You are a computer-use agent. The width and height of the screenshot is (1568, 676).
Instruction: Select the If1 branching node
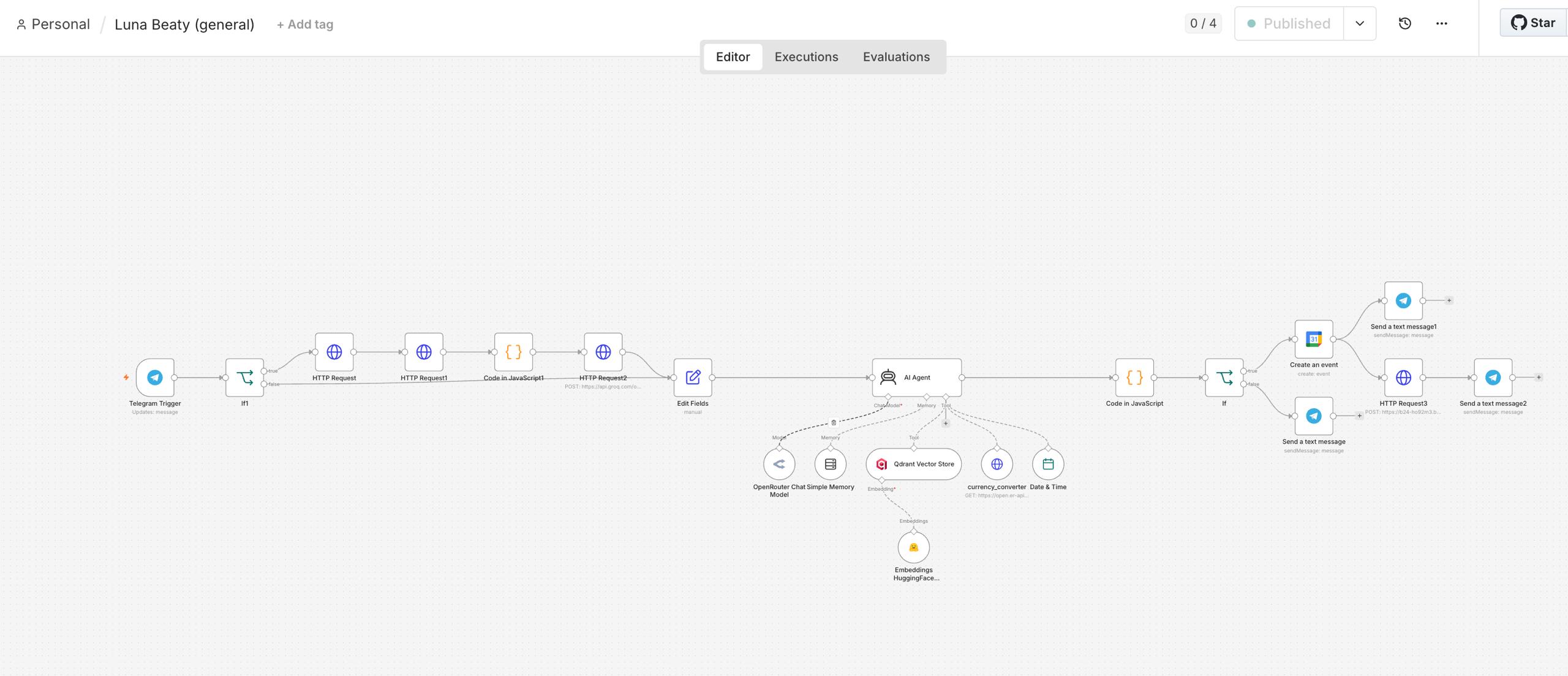(244, 378)
